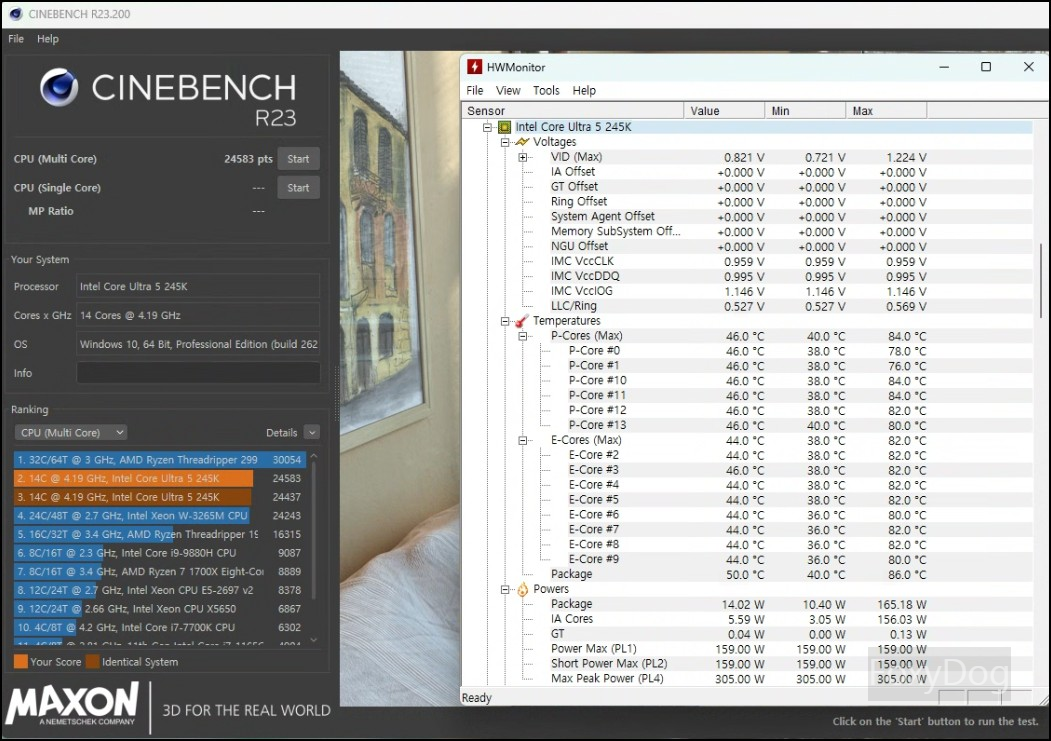
Task: Click the HWMonitor vertical scrollbar
Action: point(1041,281)
